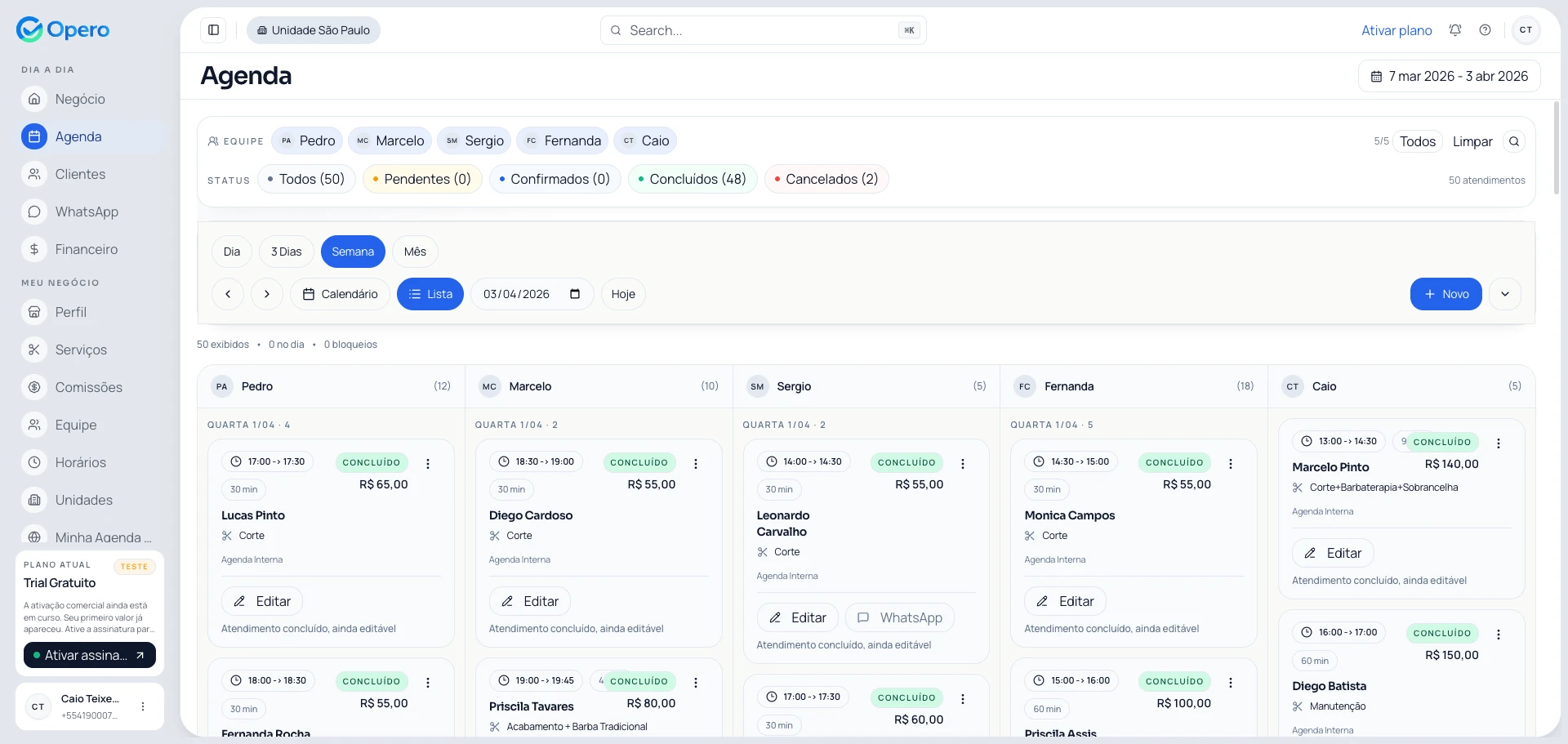
Task: Open Financeiro in the sidebar
Action: tap(86, 249)
